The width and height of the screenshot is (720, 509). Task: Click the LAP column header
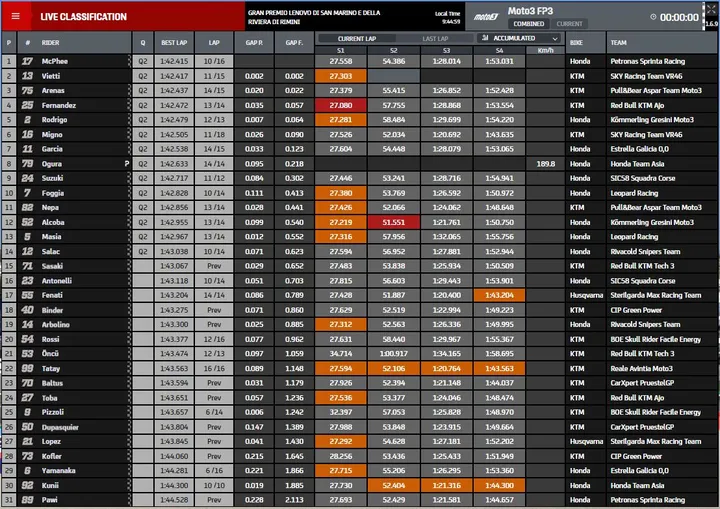(x=214, y=43)
